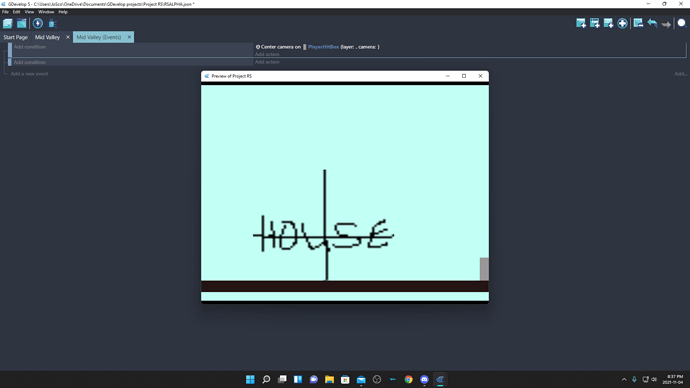Delete selected event toolbar icon

(x=638, y=23)
